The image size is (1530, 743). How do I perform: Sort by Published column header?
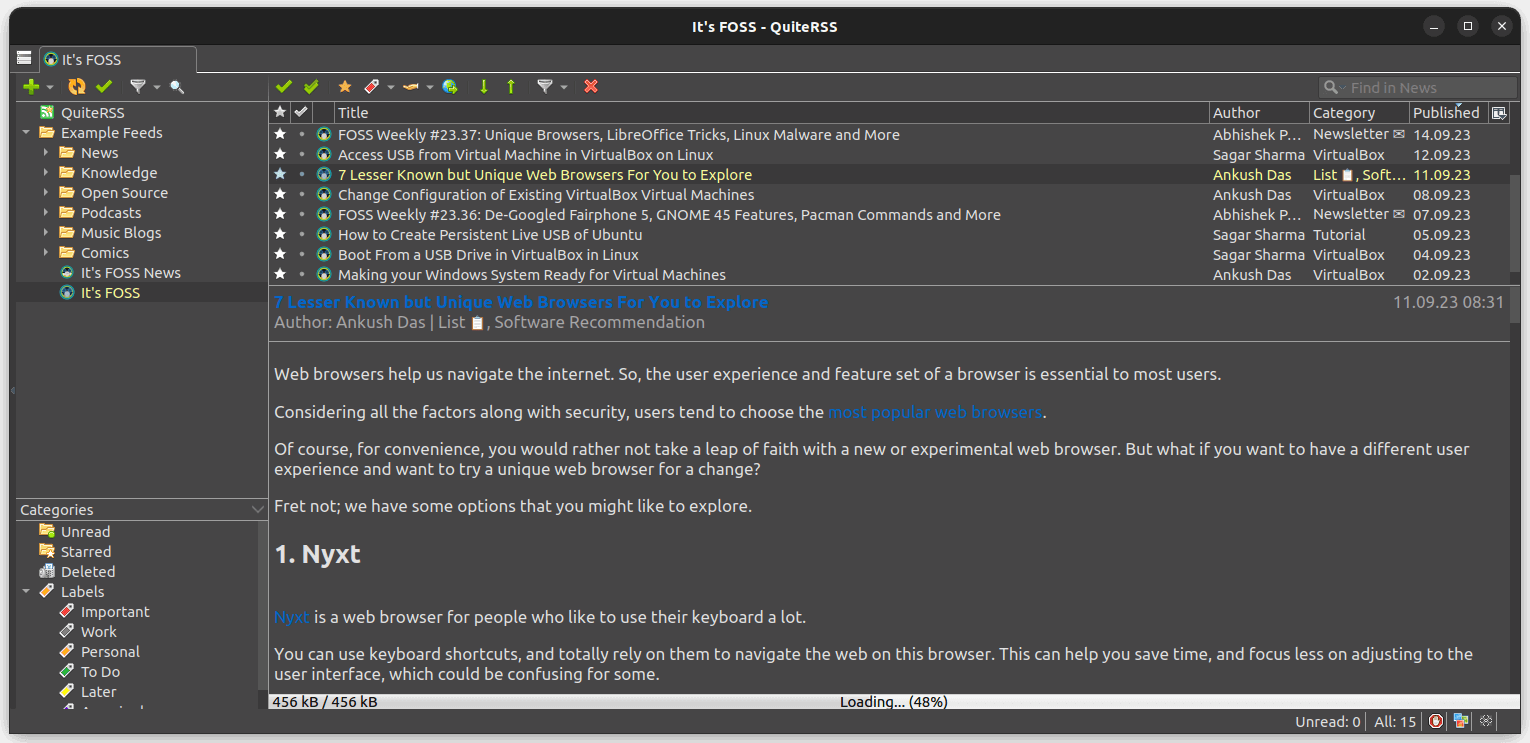coord(1449,113)
